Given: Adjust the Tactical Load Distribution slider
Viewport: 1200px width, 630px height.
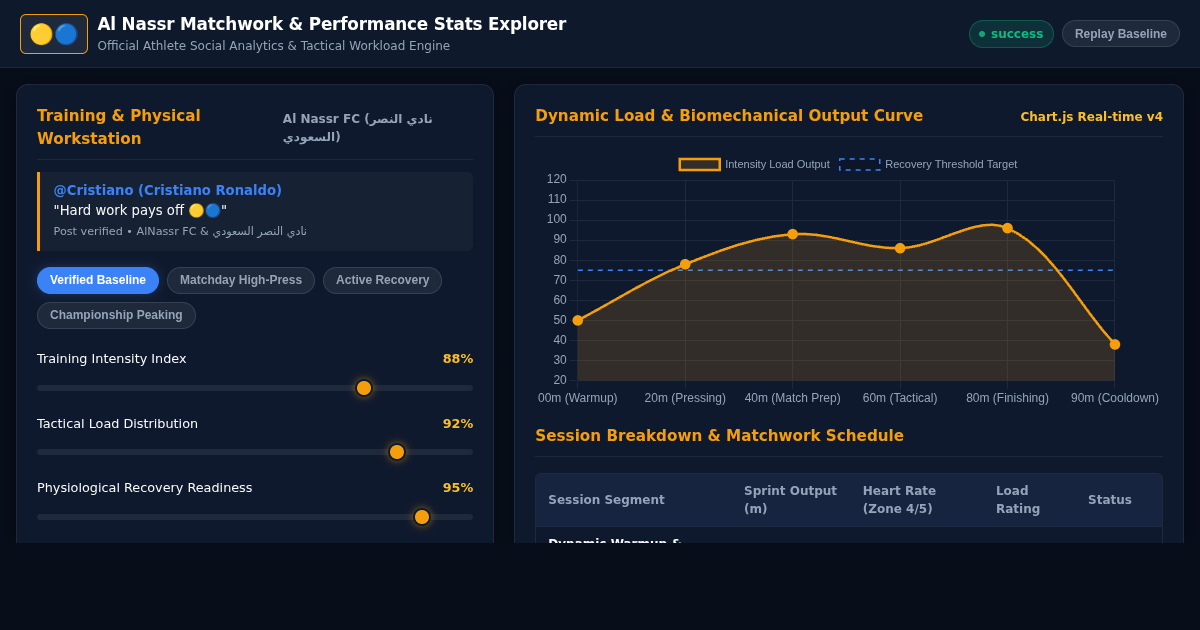Looking at the screenshot, I should point(255,452).
